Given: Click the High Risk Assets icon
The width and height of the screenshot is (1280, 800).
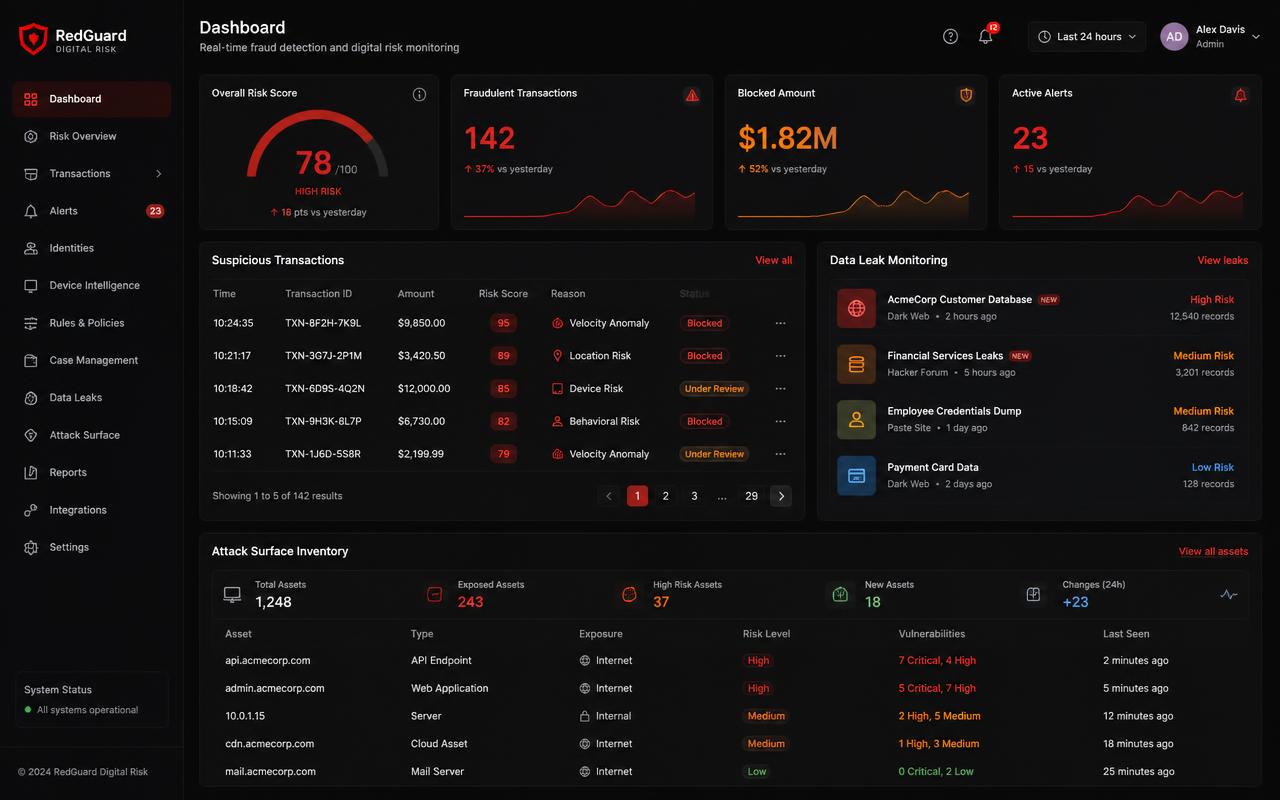Looking at the screenshot, I should tap(629, 594).
